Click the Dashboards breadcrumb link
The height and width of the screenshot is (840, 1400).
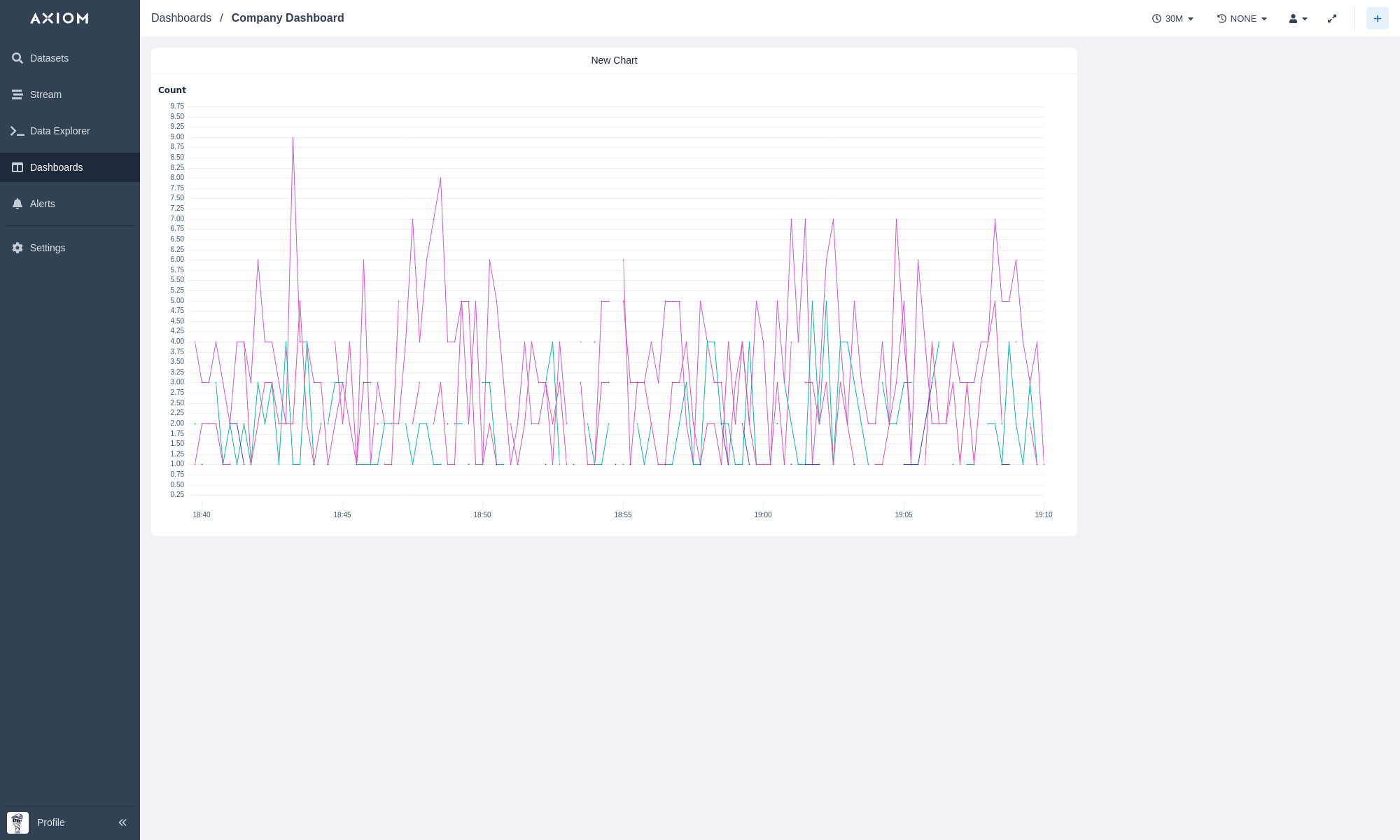click(x=181, y=18)
